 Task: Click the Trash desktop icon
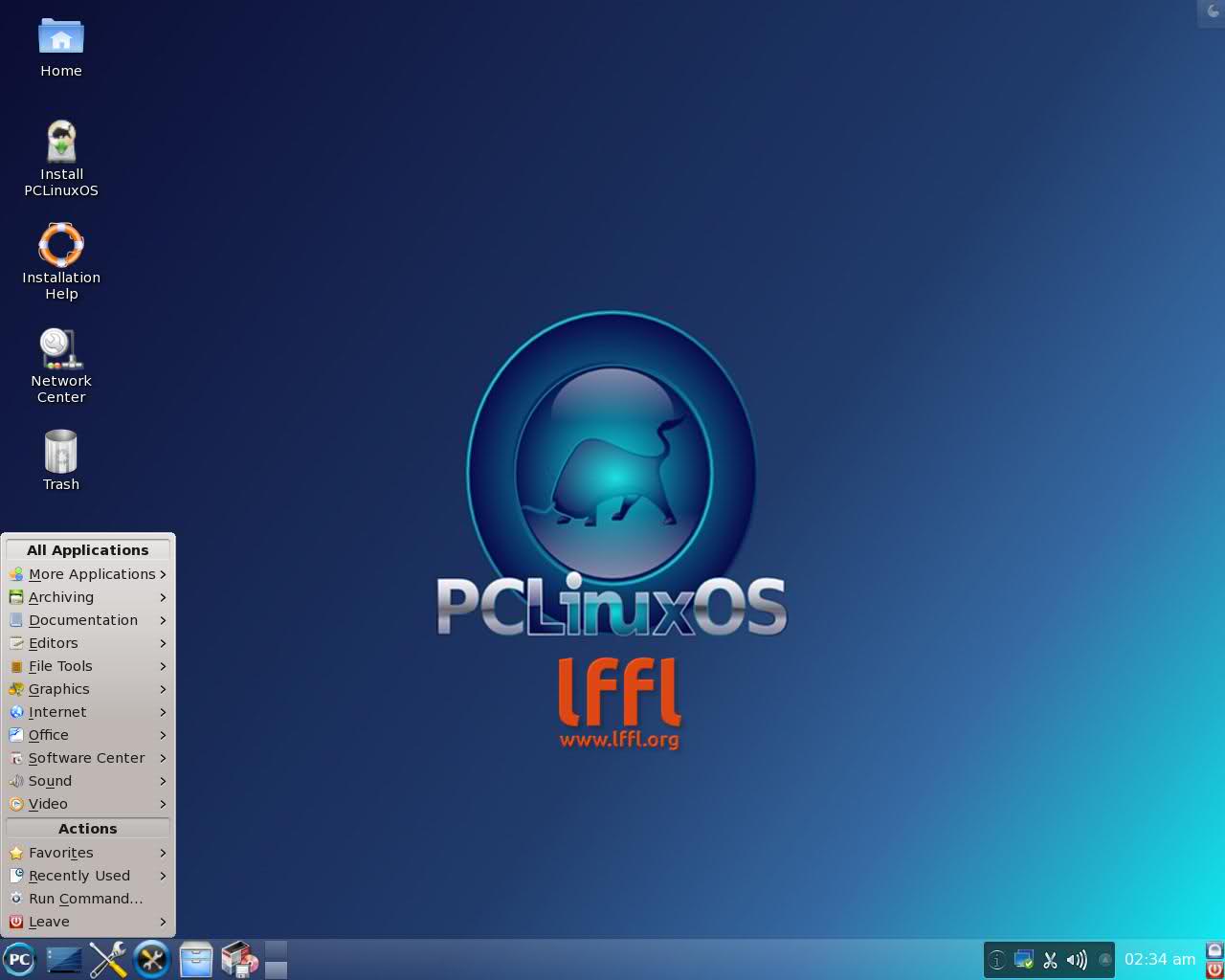tap(61, 453)
